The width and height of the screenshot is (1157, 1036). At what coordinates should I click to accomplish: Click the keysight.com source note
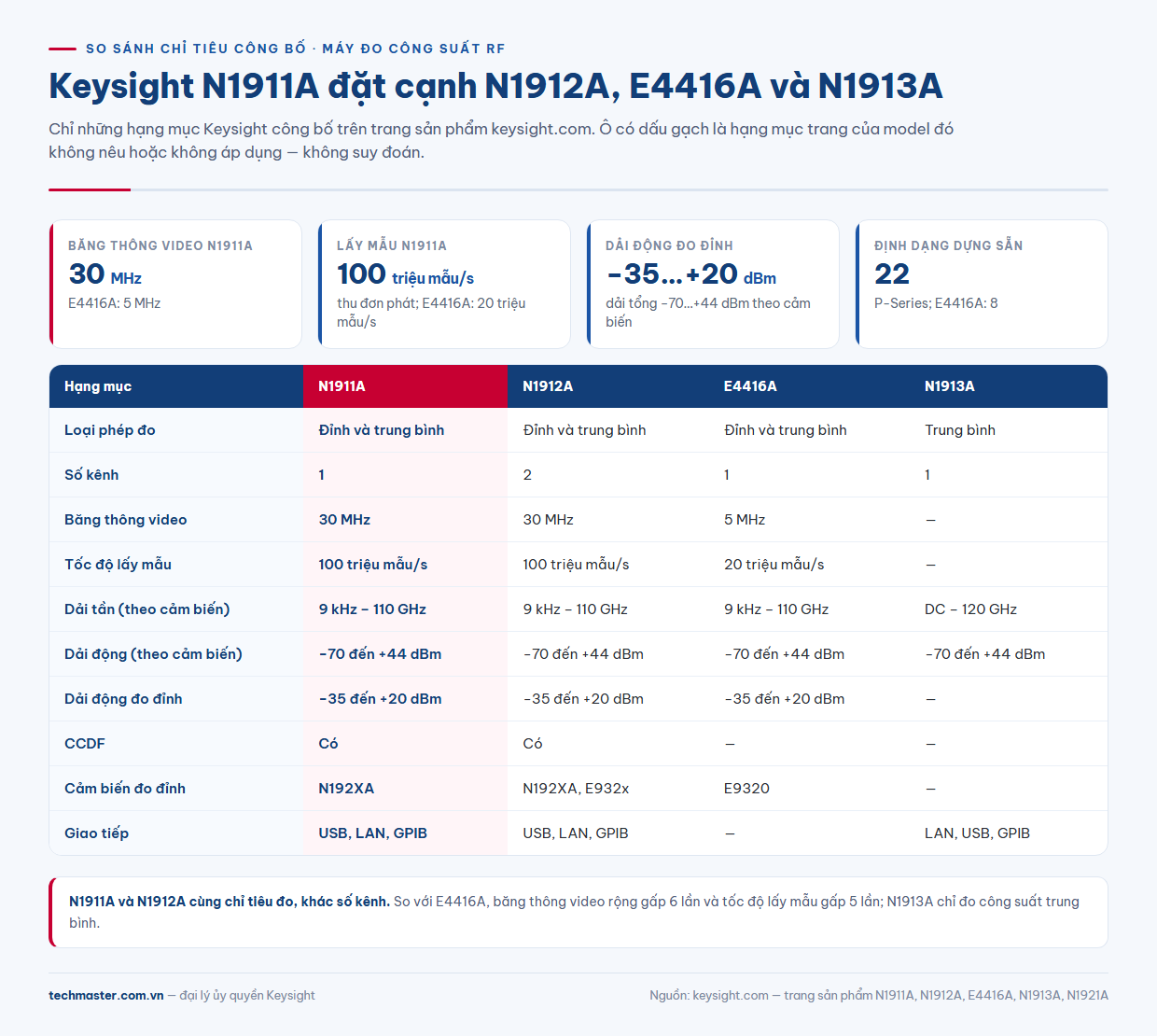[x=879, y=996]
